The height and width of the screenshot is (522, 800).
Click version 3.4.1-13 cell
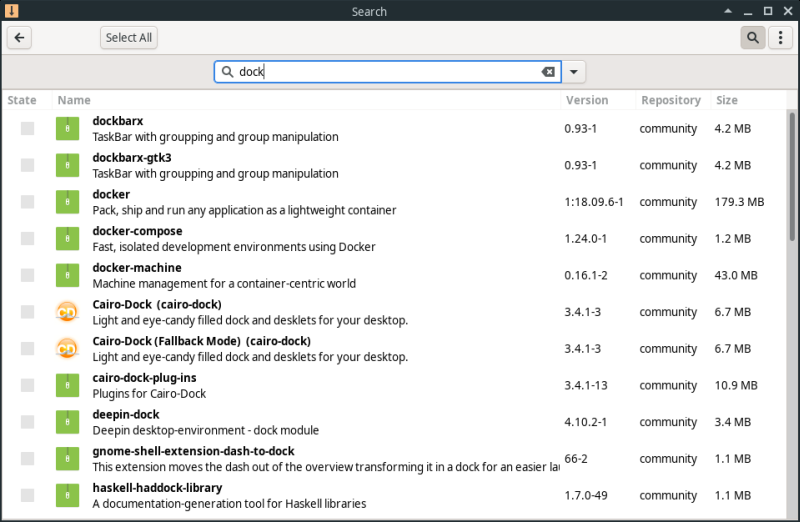coord(586,386)
